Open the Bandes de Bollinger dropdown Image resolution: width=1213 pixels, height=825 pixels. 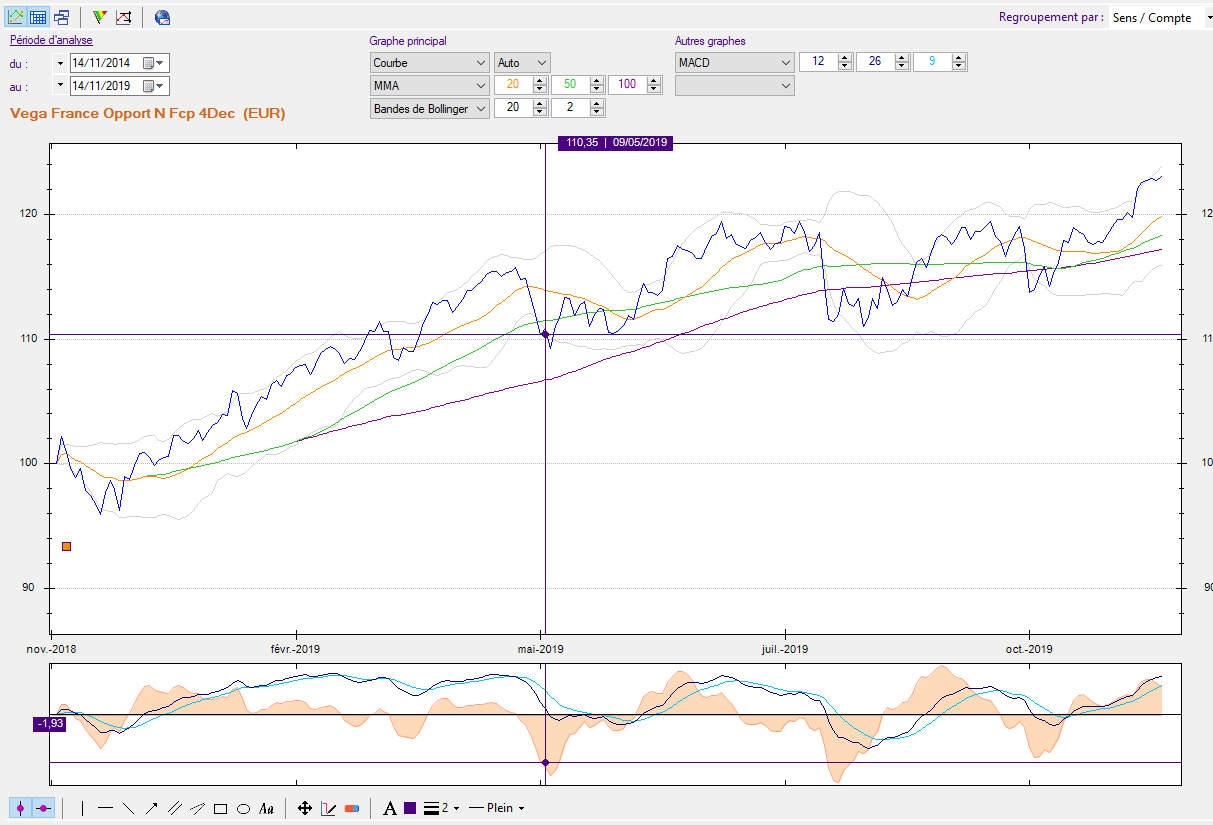pos(430,108)
